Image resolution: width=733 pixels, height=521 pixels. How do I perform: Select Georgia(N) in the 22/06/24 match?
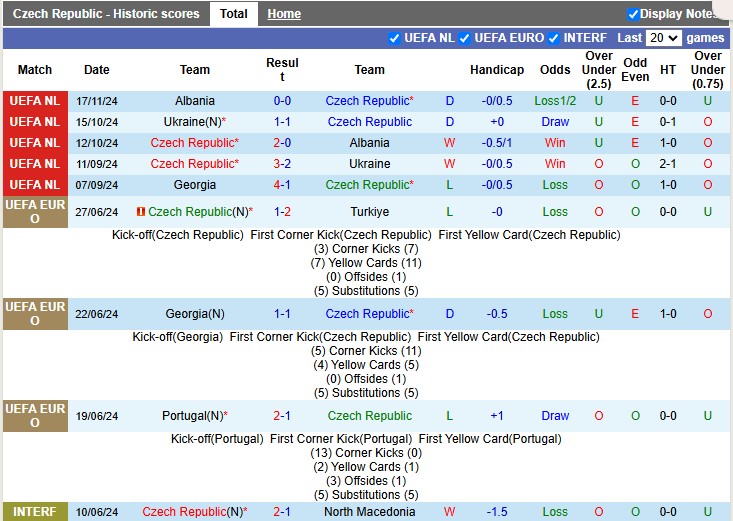click(194, 314)
